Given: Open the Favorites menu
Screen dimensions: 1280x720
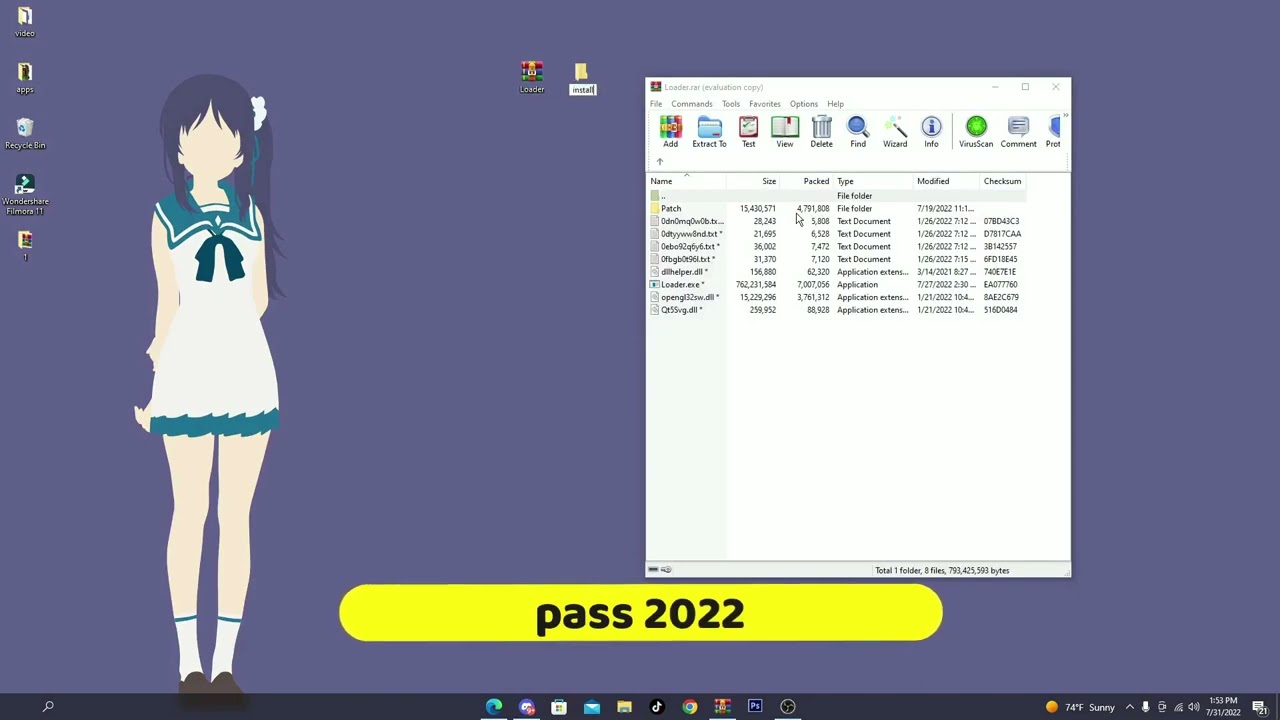Looking at the screenshot, I should pos(765,104).
